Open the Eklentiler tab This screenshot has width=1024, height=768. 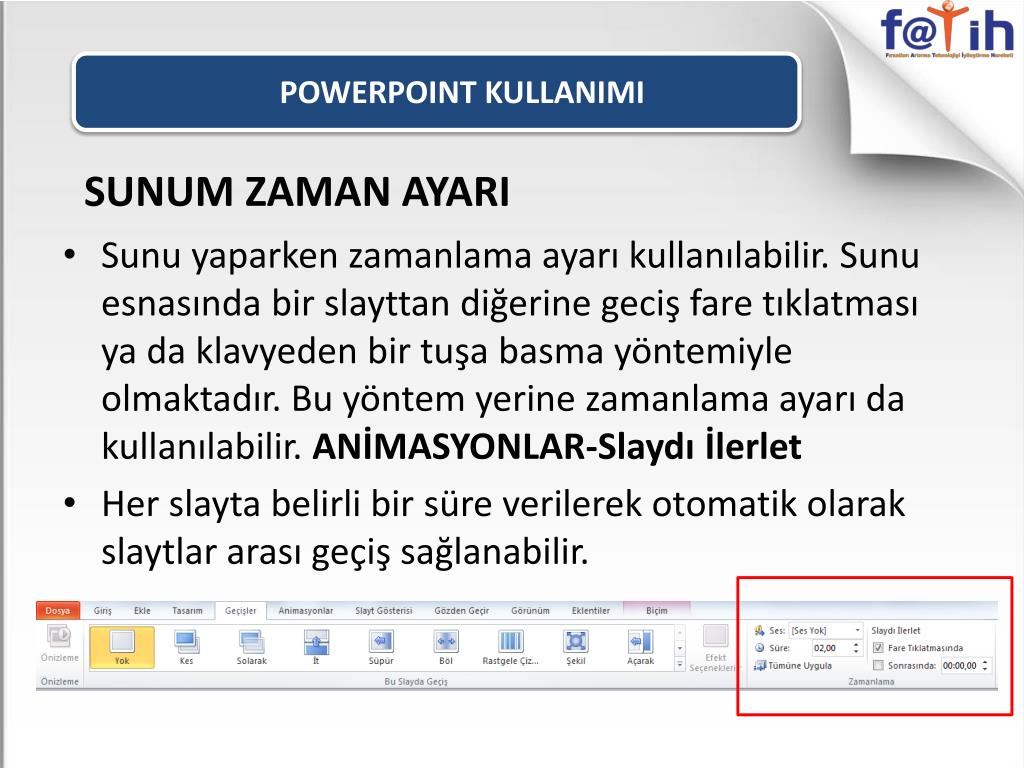[x=591, y=611]
